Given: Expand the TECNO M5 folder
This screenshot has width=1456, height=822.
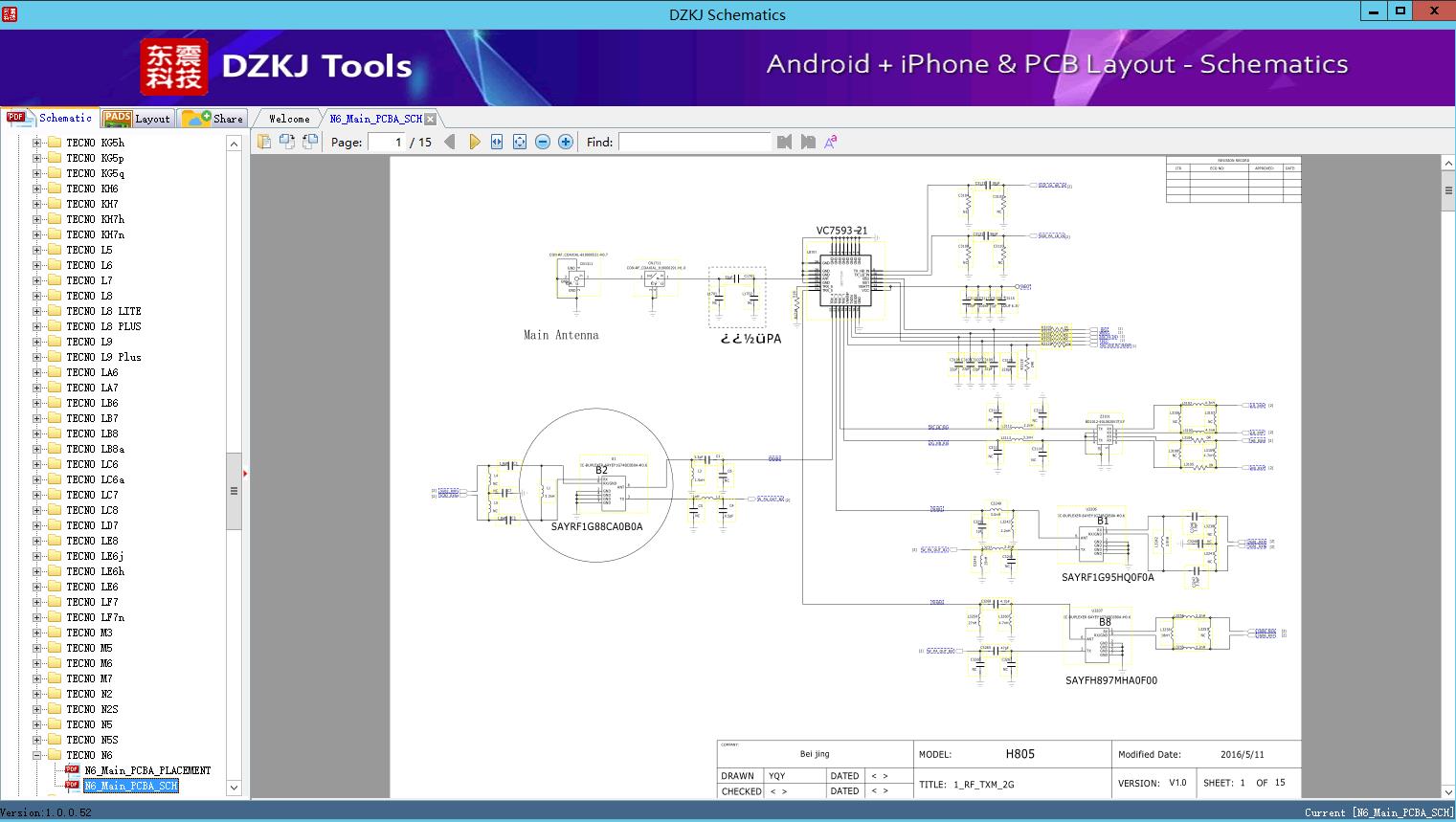Looking at the screenshot, I should tap(36, 648).
